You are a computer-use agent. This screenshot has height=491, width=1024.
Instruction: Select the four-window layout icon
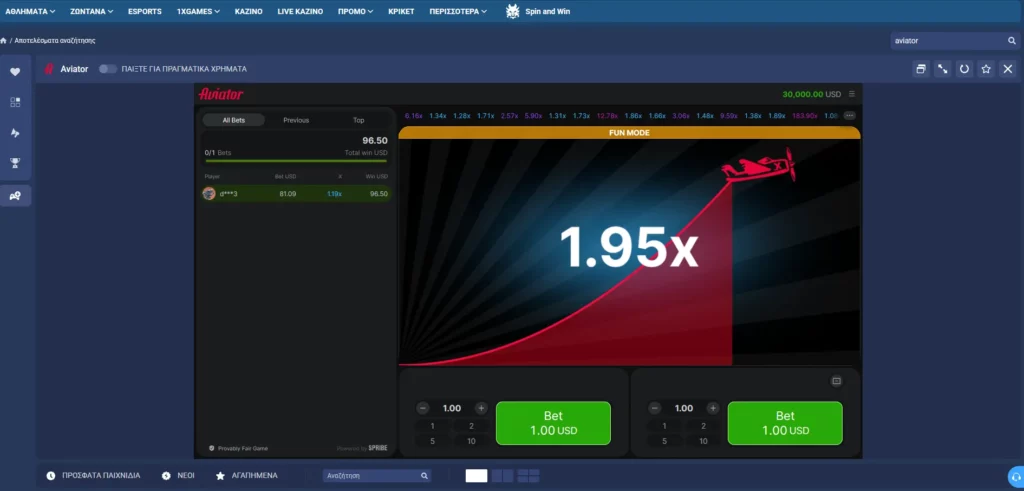tap(528, 476)
